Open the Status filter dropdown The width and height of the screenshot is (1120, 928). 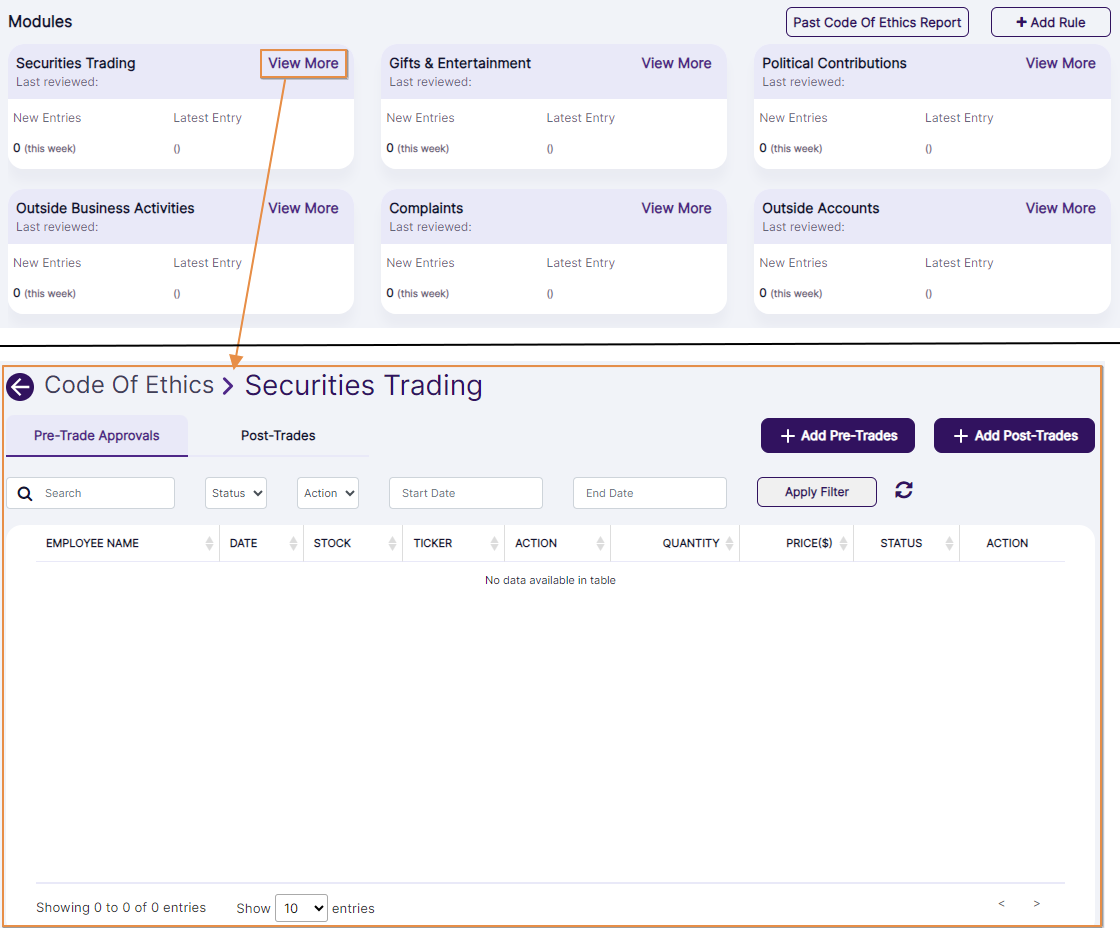(x=235, y=493)
